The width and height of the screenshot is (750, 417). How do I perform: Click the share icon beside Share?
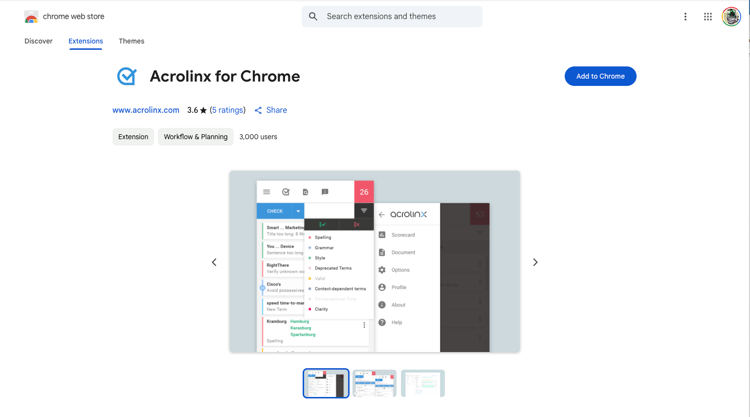pos(258,110)
